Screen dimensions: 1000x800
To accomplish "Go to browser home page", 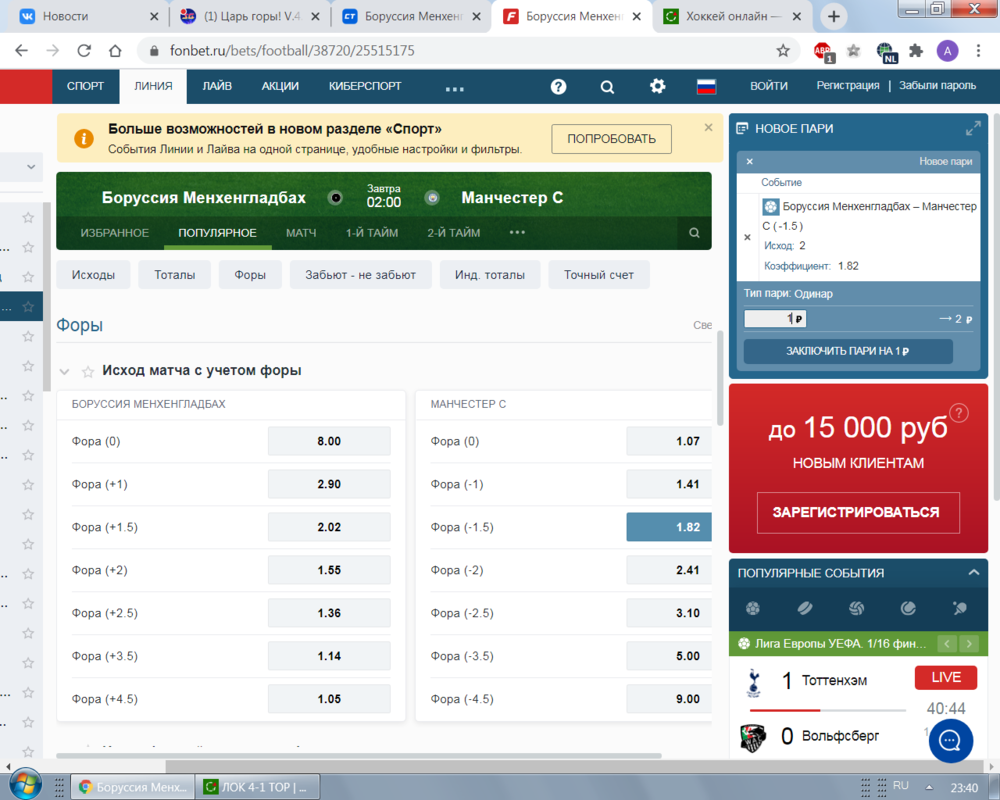I will pyautogui.click(x=115, y=50).
